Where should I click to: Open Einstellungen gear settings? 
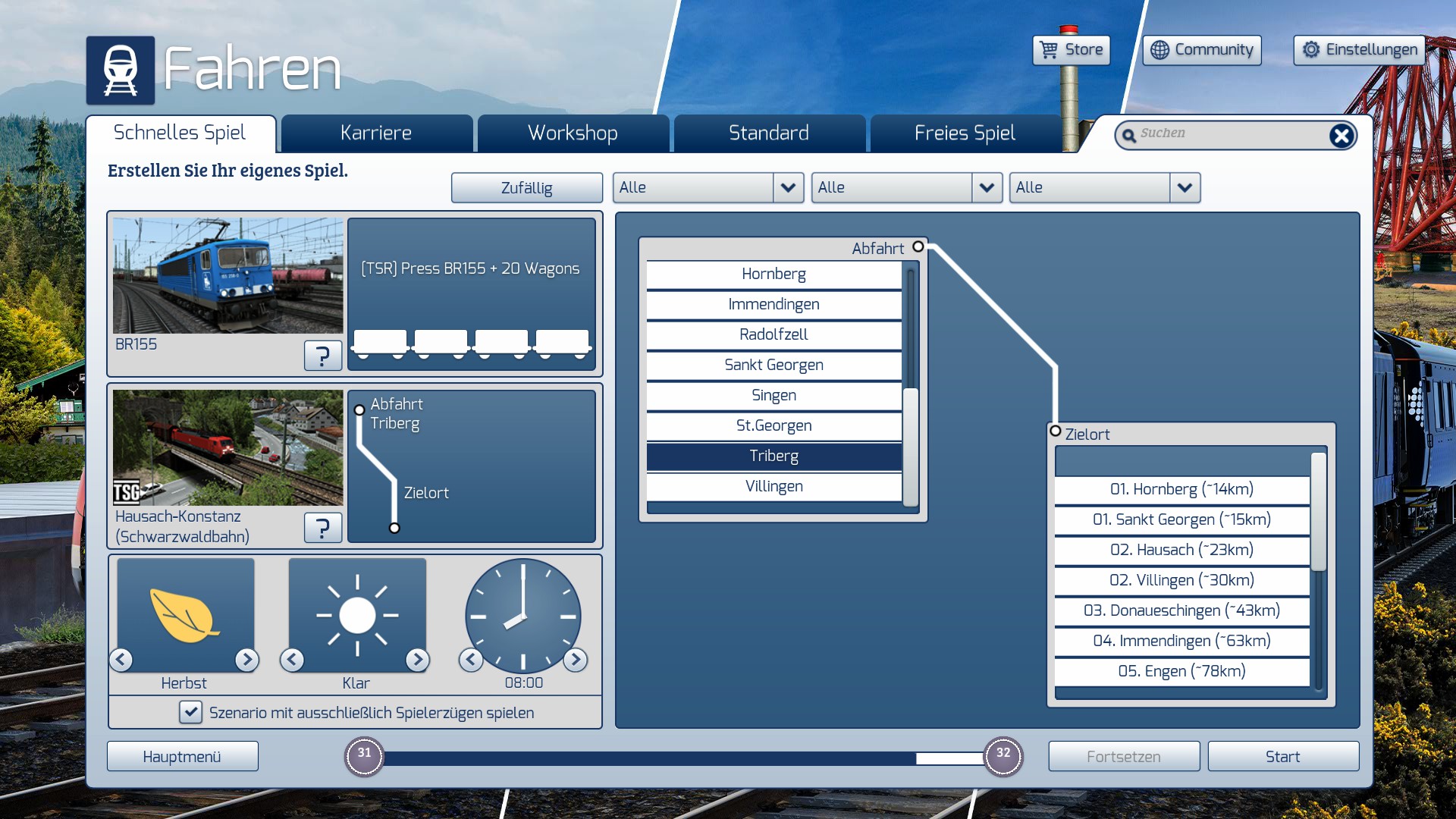click(x=1359, y=50)
